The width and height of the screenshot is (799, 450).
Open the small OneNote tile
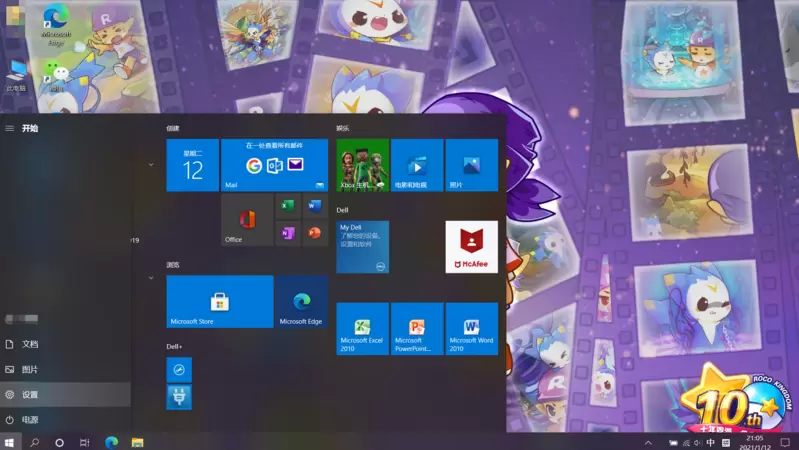pos(288,233)
